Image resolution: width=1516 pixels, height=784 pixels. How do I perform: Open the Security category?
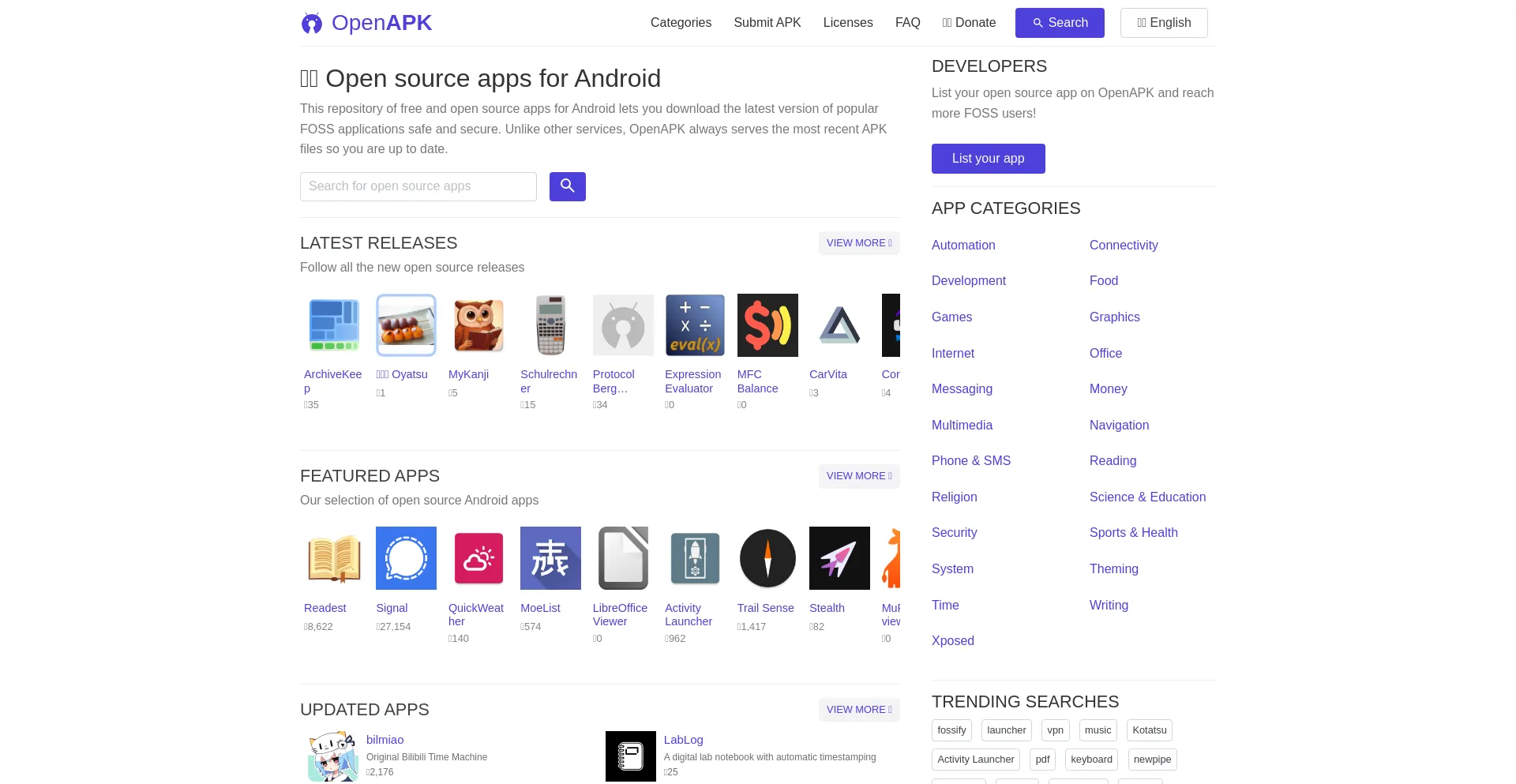pos(954,532)
